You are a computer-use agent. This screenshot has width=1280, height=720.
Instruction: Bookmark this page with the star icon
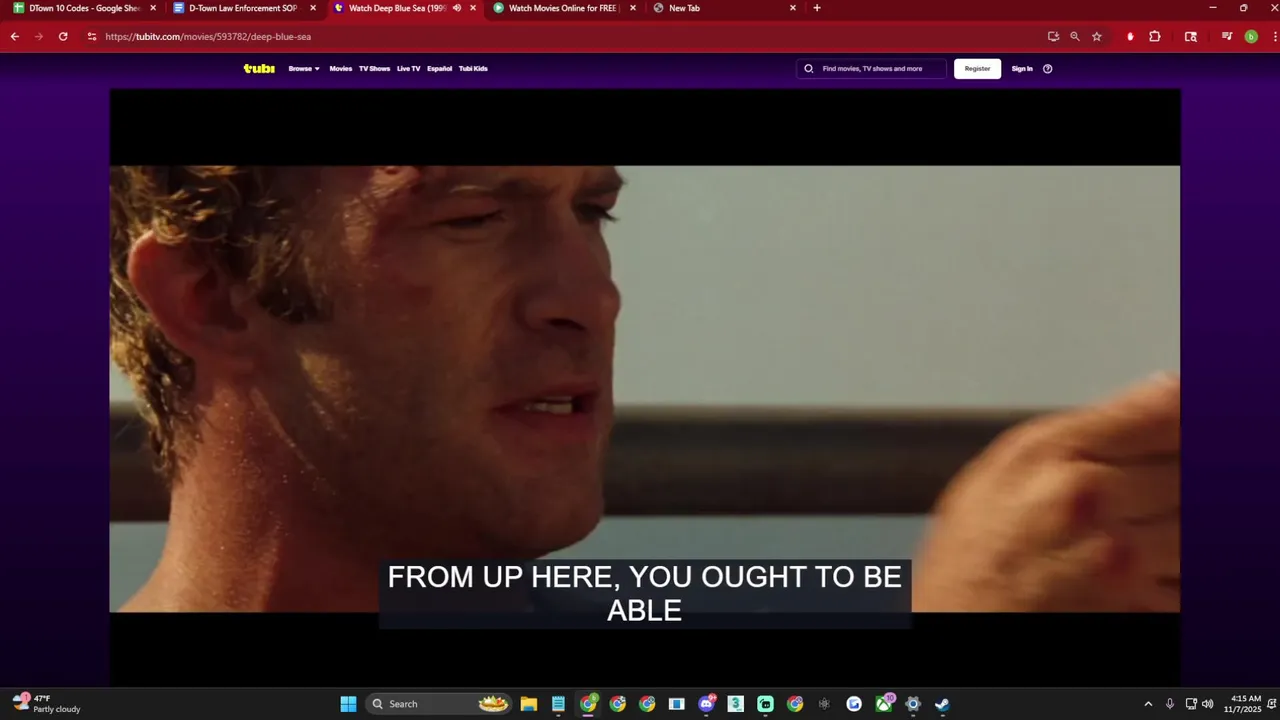pyautogui.click(x=1097, y=36)
